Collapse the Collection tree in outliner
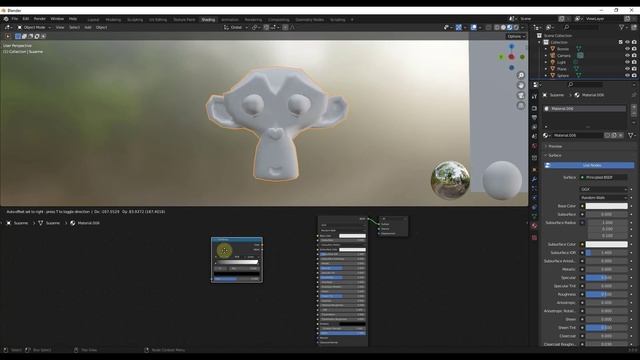This screenshot has height=360, width=640. 540,42
